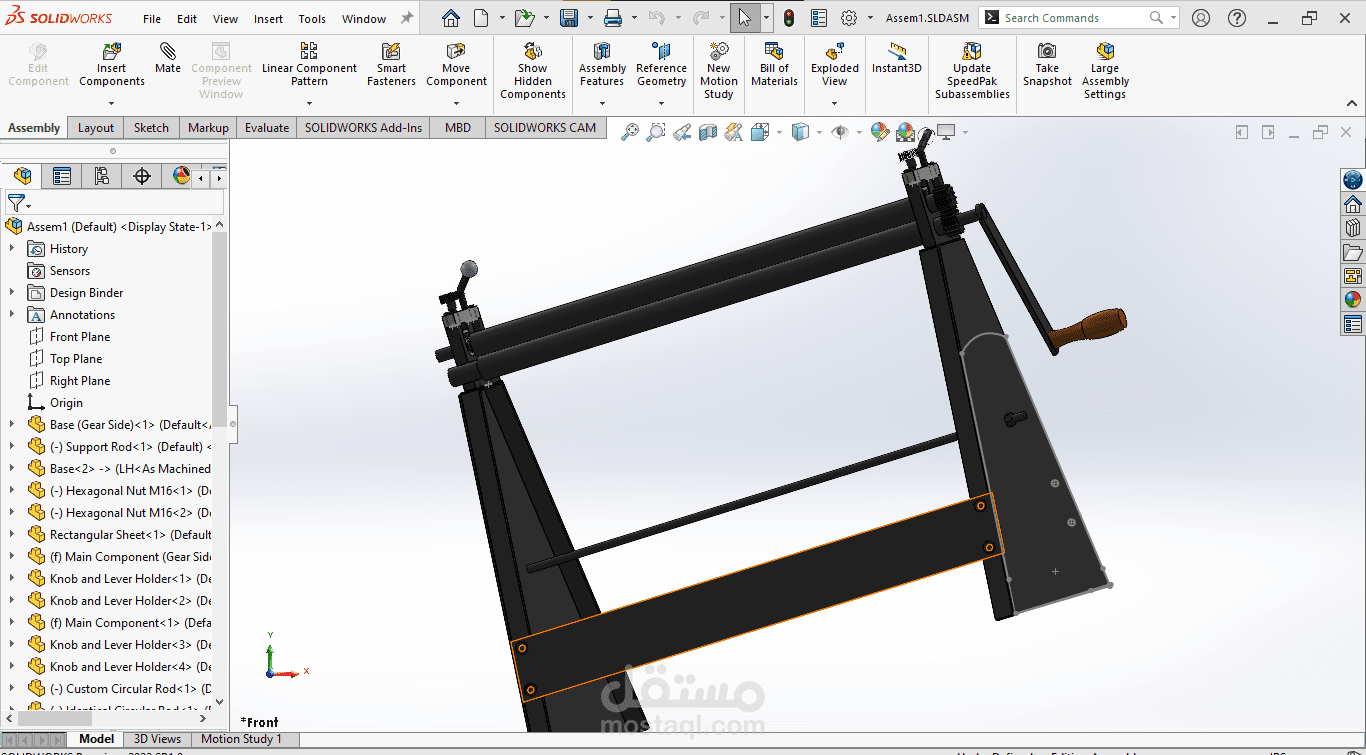Print the document
The height and width of the screenshot is (755, 1366).
click(x=613, y=18)
